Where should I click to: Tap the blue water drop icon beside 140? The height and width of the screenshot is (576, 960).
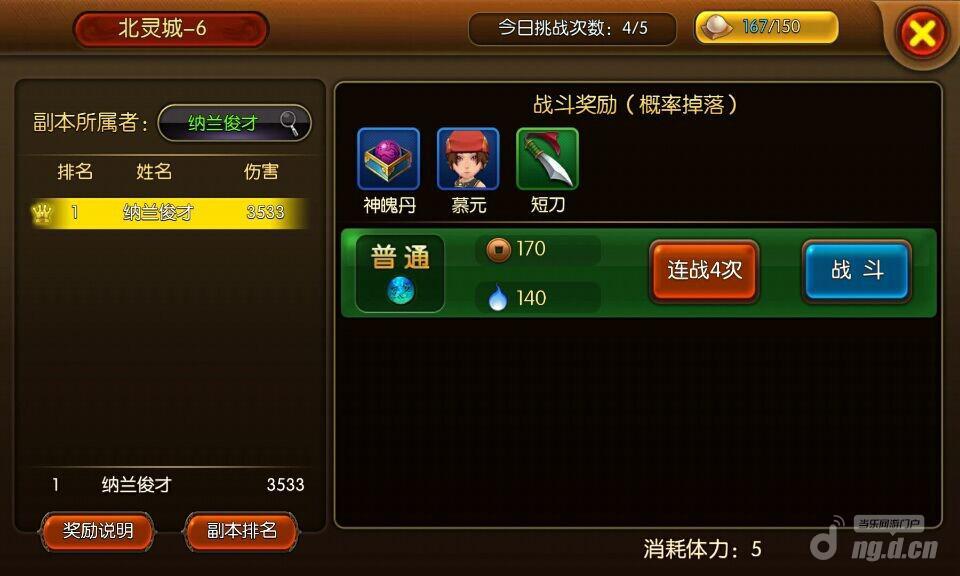pyautogui.click(x=498, y=297)
